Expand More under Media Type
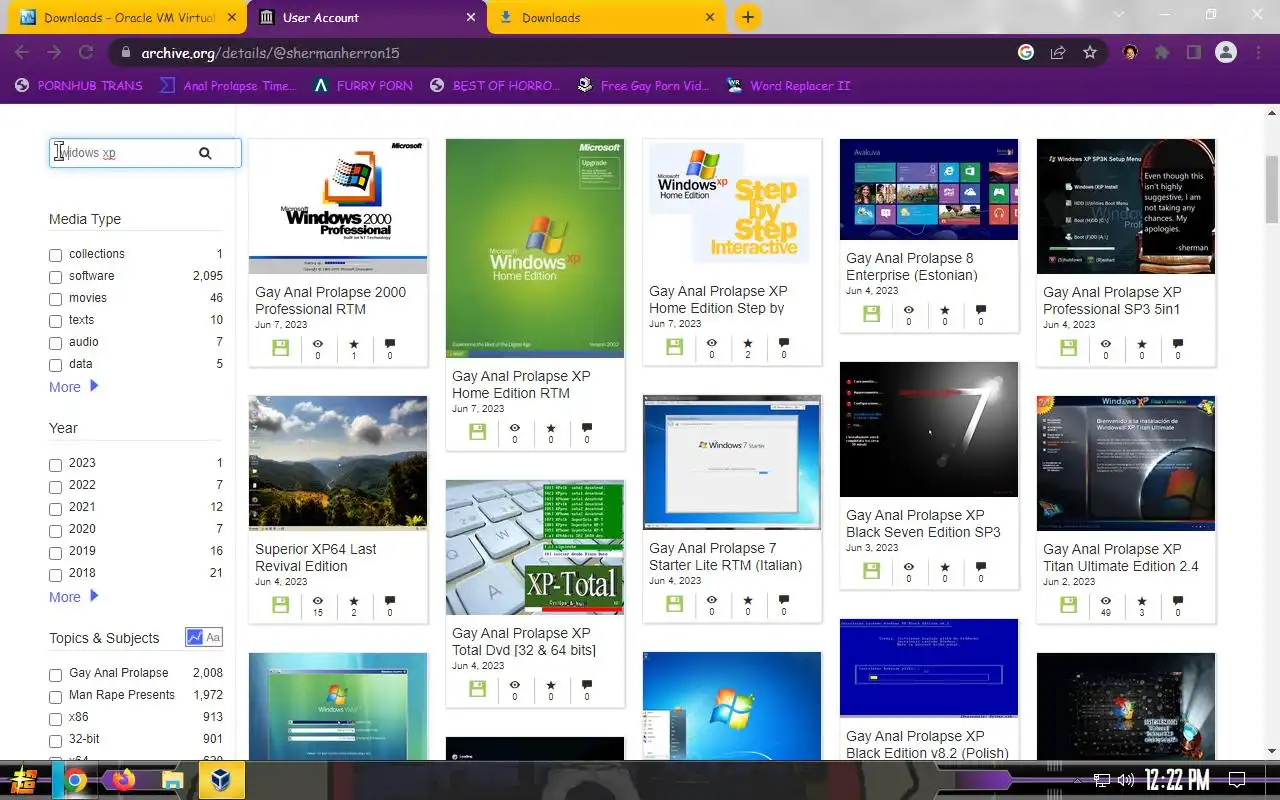This screenshot has width=1280, height=800. coord(74,387)
